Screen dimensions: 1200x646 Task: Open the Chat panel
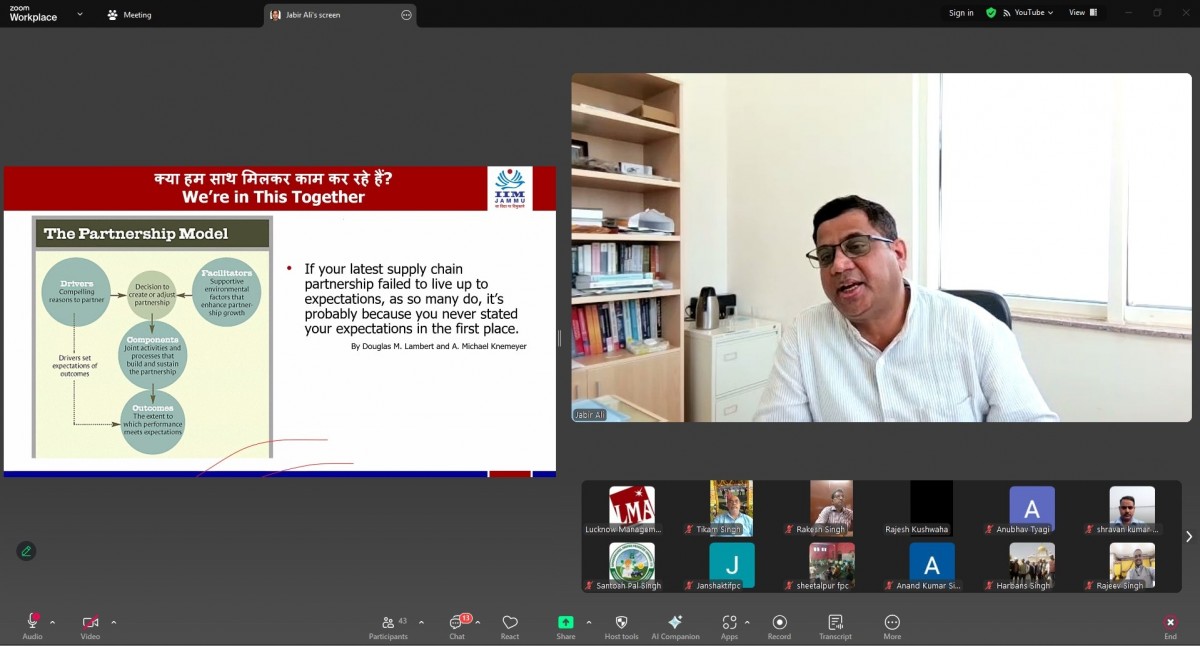tap(457, 626)
